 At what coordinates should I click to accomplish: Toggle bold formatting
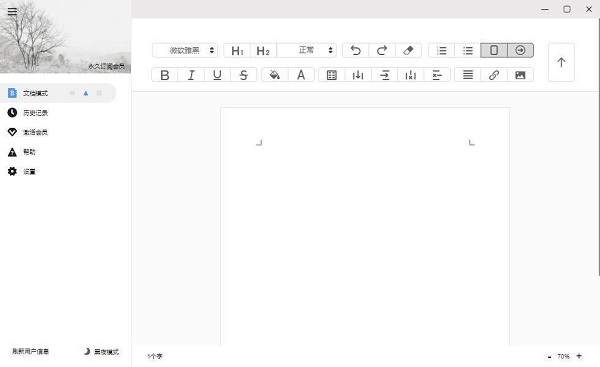pyautogui.click(x=165, y=75)
